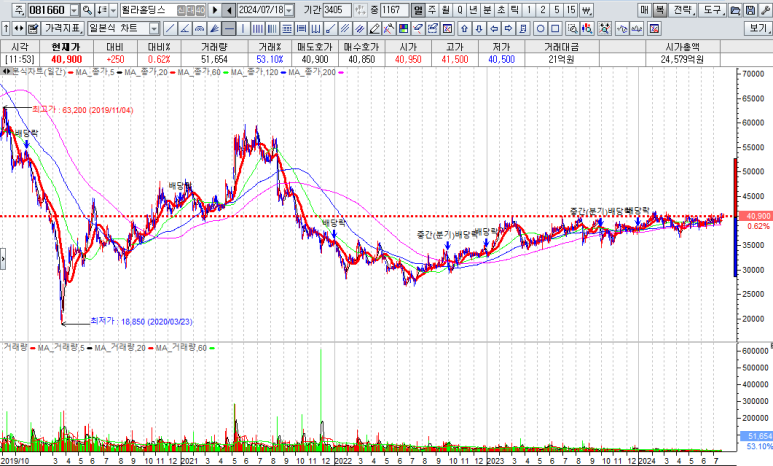Viewport: 773px width, 466px height.
Task: Click the 보기 button
Action: point(758,29)
